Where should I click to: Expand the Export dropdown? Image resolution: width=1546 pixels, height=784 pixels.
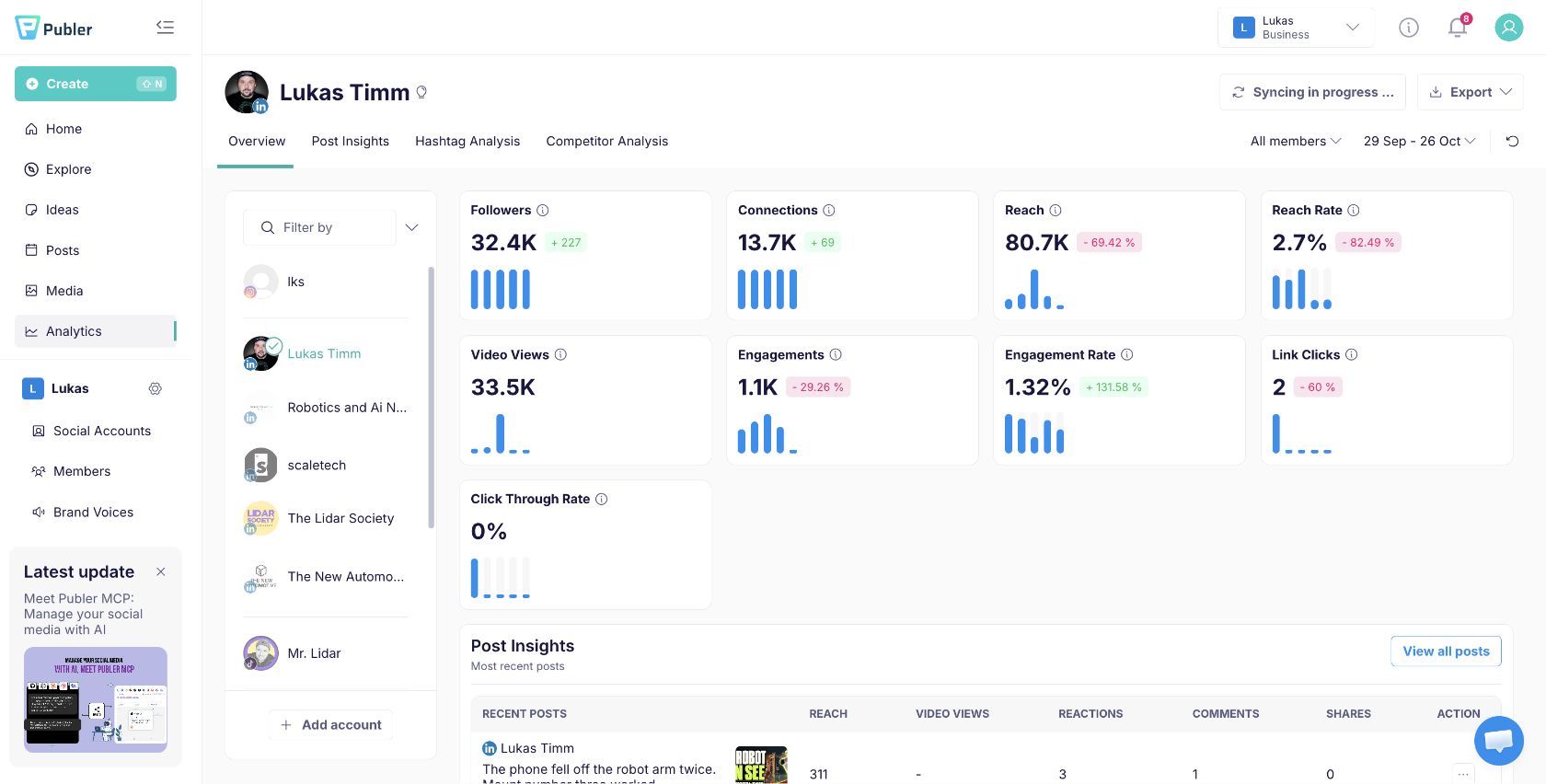click(x=1471, y=92)
